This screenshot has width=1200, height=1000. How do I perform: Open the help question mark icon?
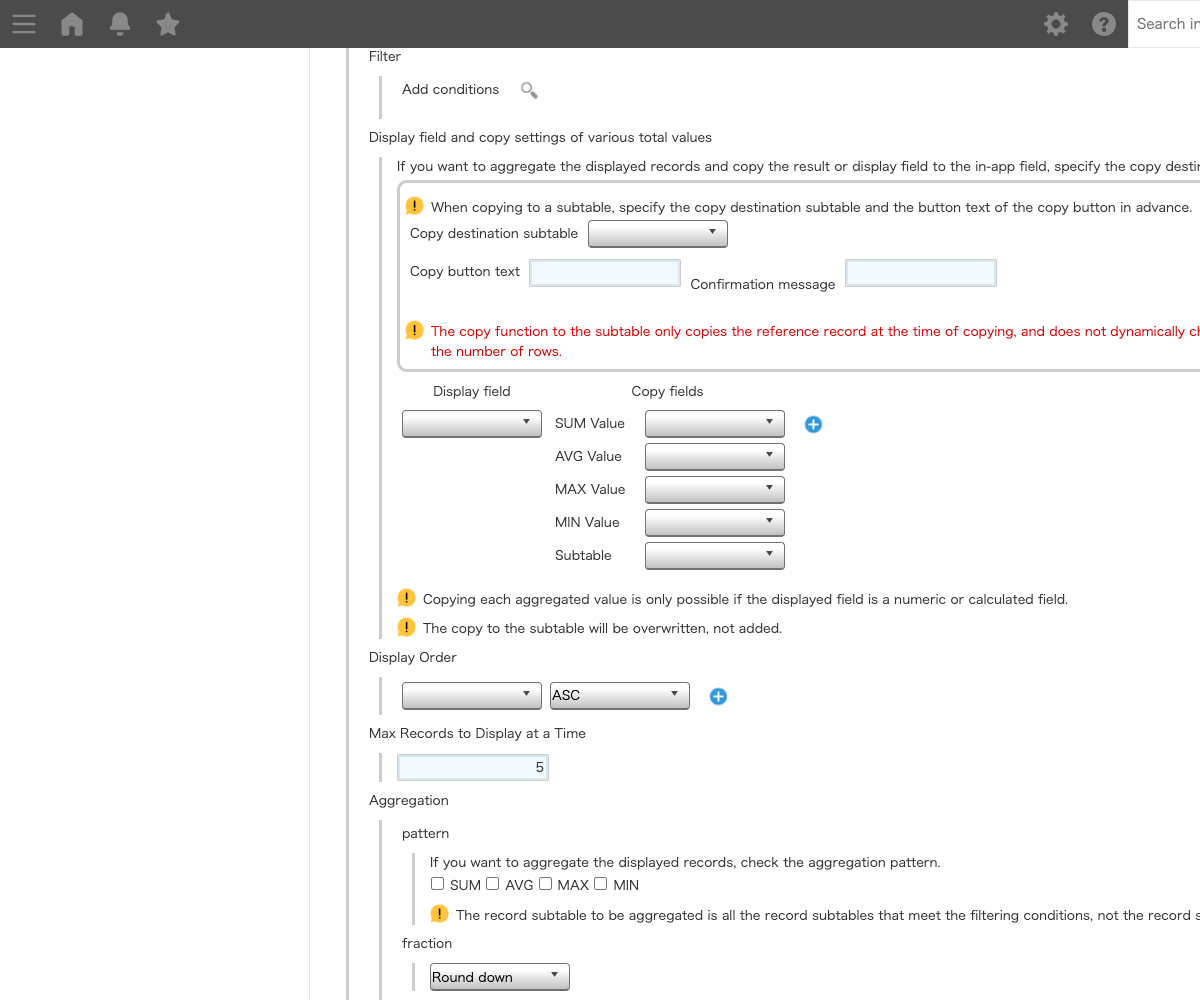point(1104,24)
